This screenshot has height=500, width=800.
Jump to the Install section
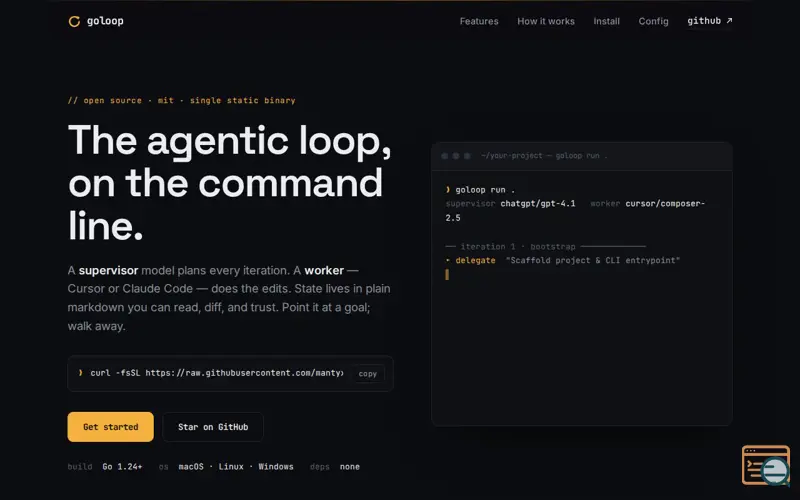(x=606, y=21)
